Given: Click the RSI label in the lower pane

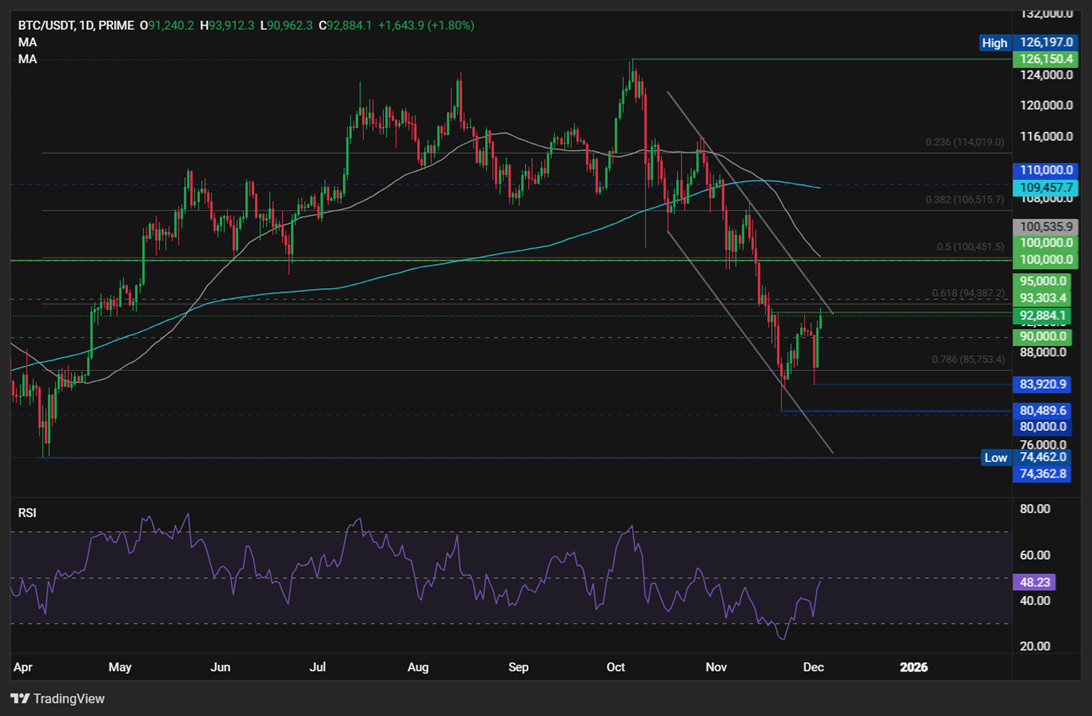Looking at the screenshot, I should (26, 512).
